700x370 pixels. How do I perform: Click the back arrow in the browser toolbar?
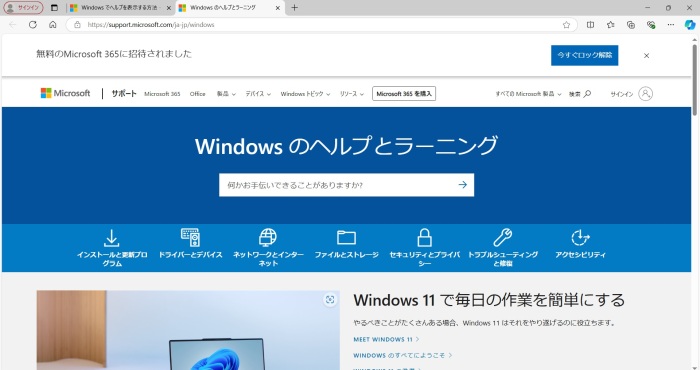pos(12,25)
